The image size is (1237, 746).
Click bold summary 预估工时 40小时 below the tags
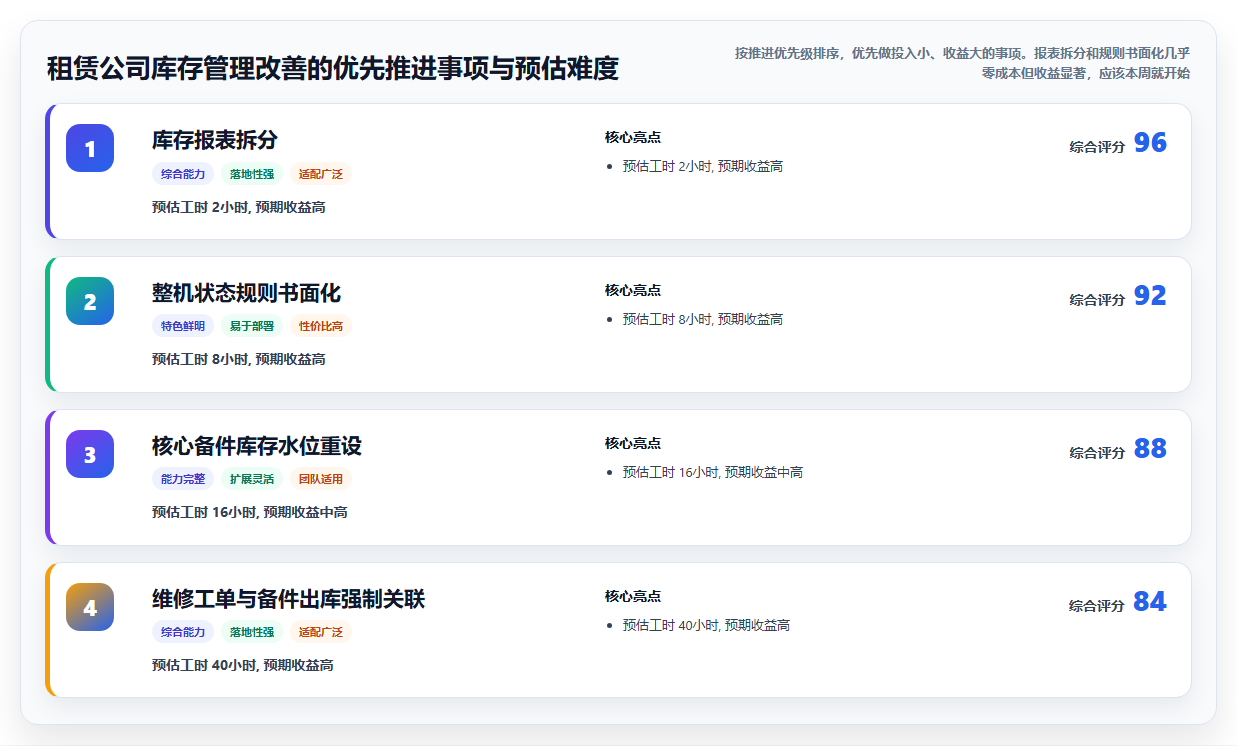[x=243, y=665]
